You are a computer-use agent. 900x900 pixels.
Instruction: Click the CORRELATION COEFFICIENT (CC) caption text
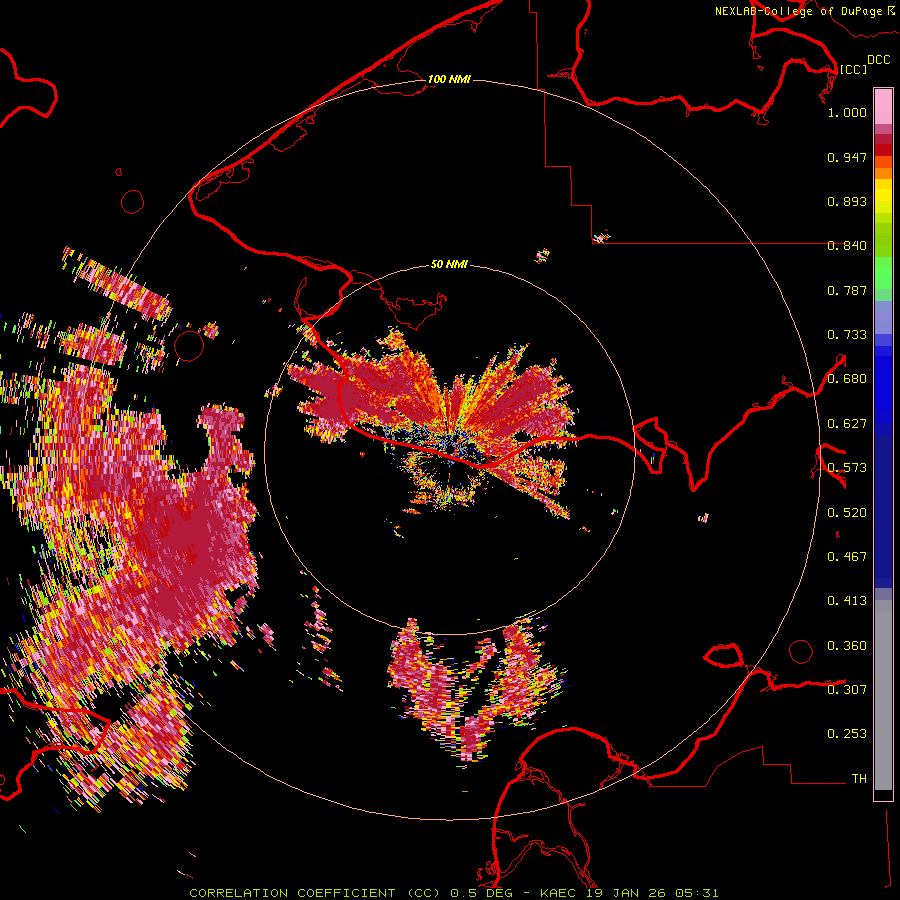click(315, 893)
